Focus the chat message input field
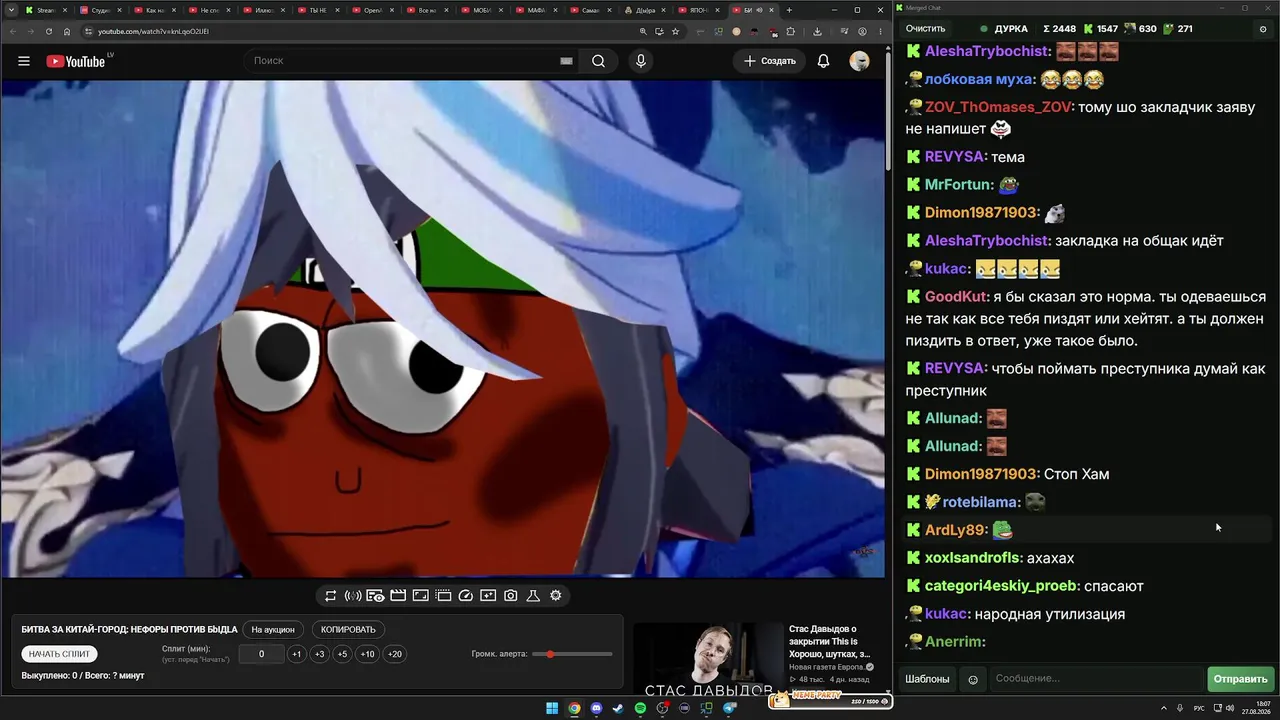Screen dimensions: 1280x720 pyautogui.click(x=1095, y=679)
